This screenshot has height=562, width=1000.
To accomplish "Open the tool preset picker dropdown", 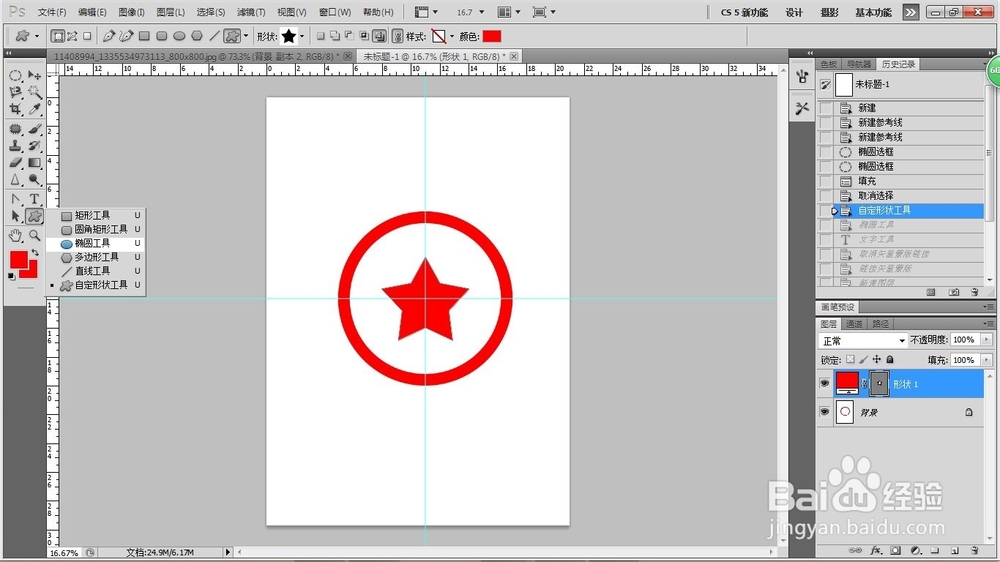I will 36,36.
